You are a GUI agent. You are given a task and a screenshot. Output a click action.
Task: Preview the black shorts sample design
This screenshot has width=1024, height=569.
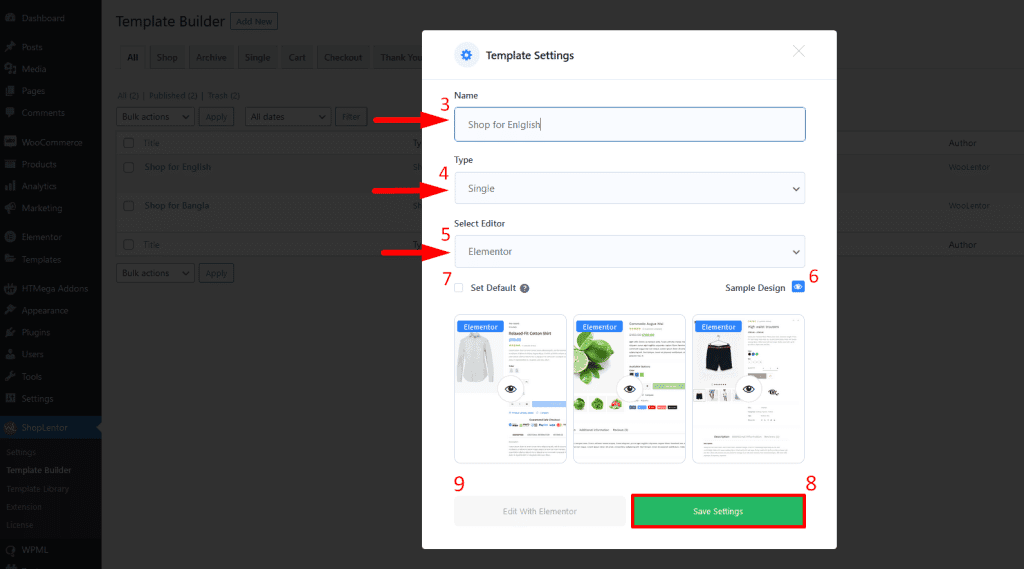point(748,388)
